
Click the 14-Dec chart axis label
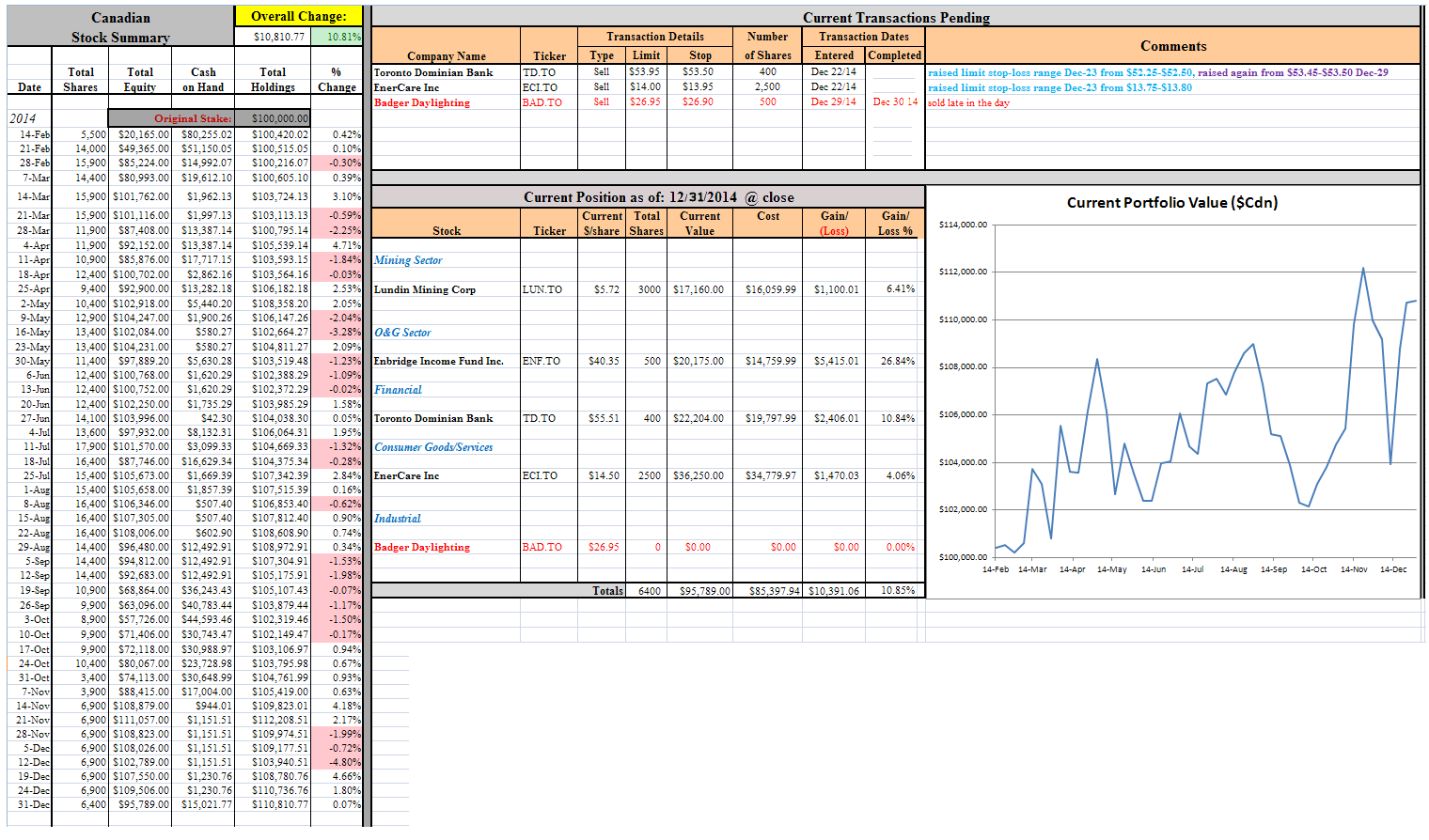[1393, 569]
